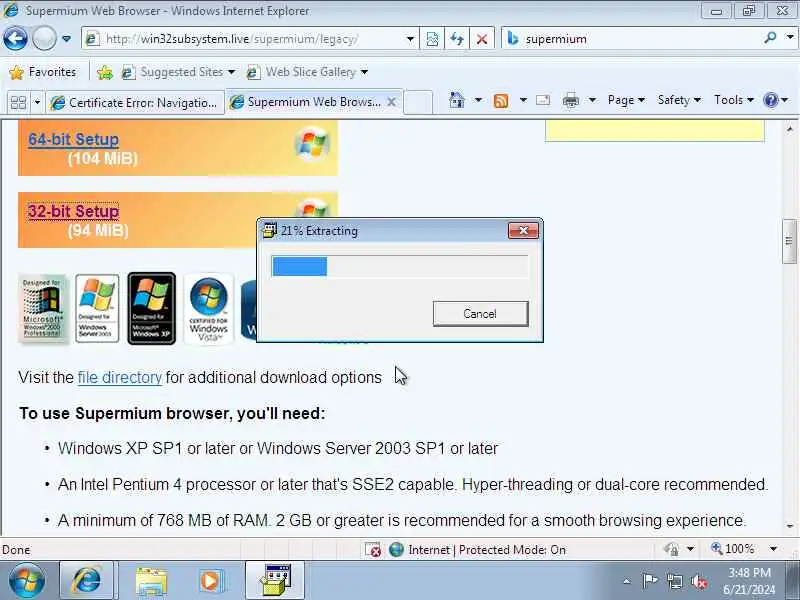
Task: Open the Page menu
Action: pyautogui.click(x=626, y=100)
